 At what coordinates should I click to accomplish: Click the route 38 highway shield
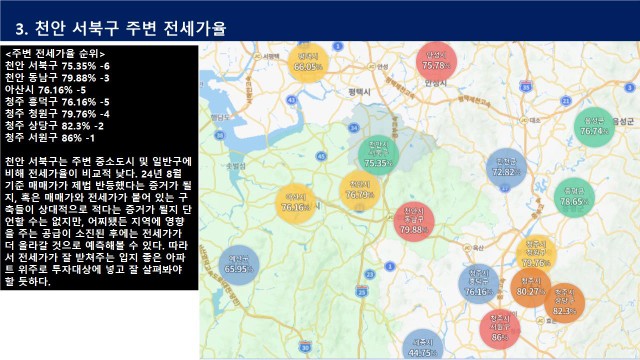(220, 135)
